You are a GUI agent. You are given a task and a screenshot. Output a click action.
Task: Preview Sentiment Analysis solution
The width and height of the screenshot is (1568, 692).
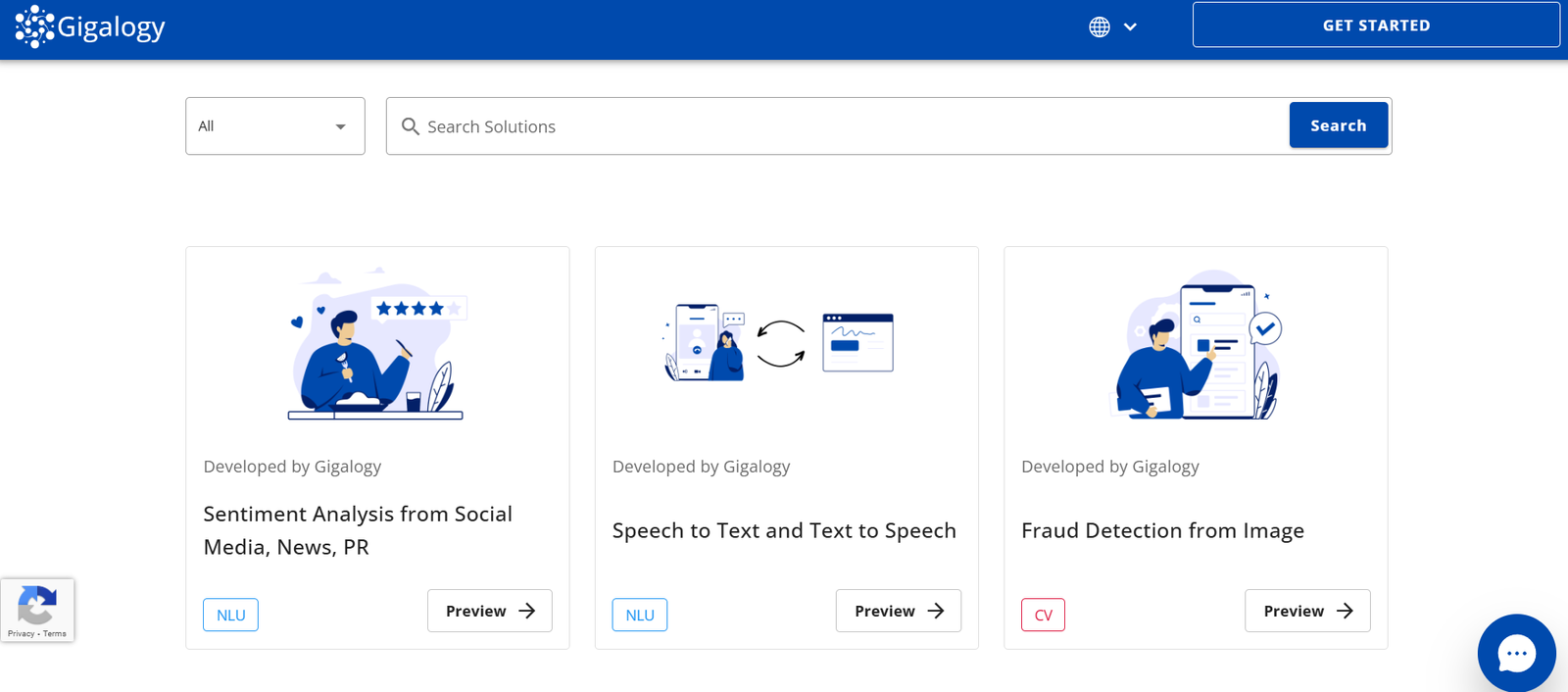pyautogui.click(x=489, y=611)
